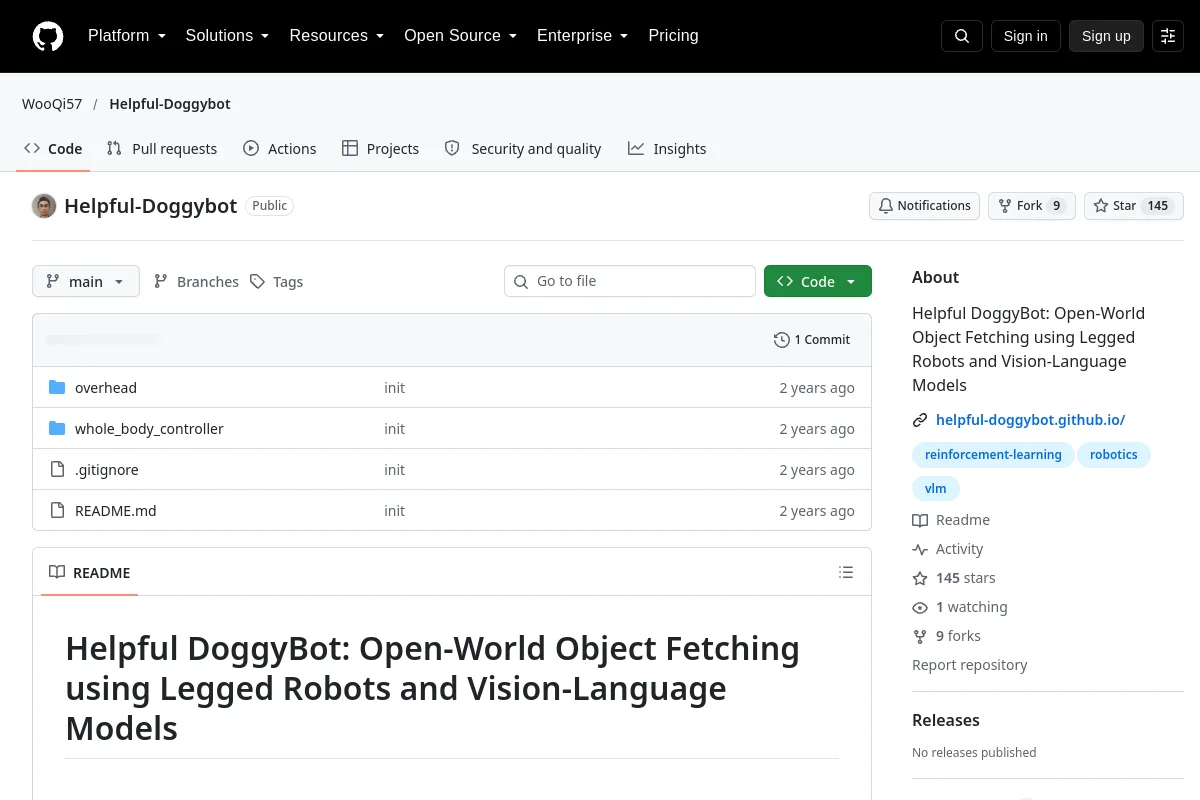This screenshot has height=800, width=1200.
Task: Open the main branch selector dropdown
Action: click(86, 282)
